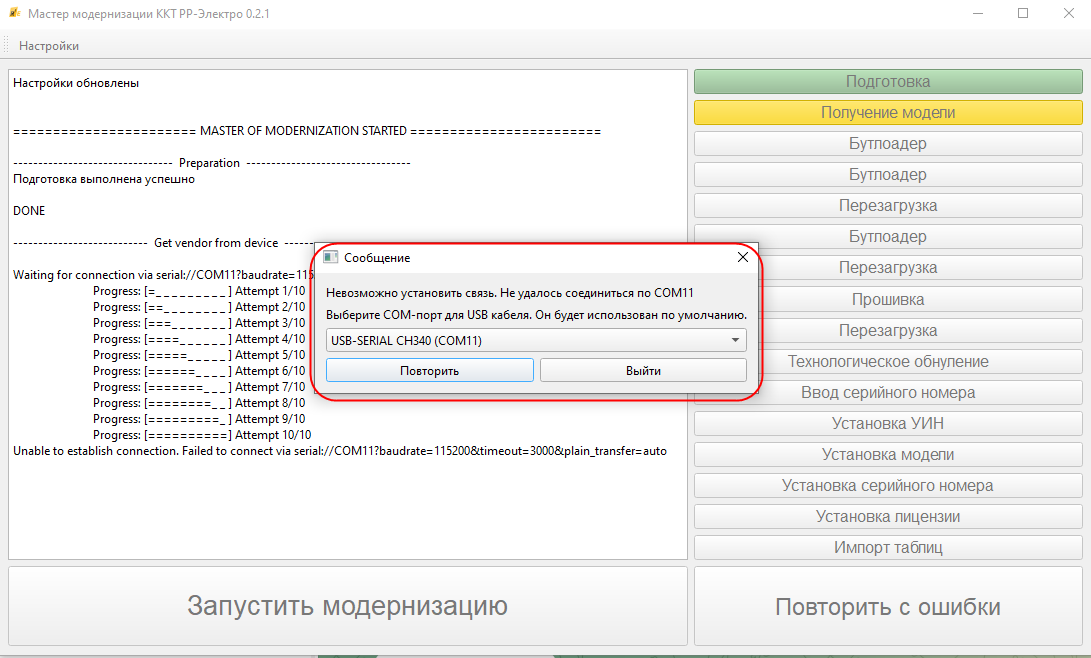Click the yellow Получение модели step
The height and width of the screenshot is (658, 1091).
[887, 113]
